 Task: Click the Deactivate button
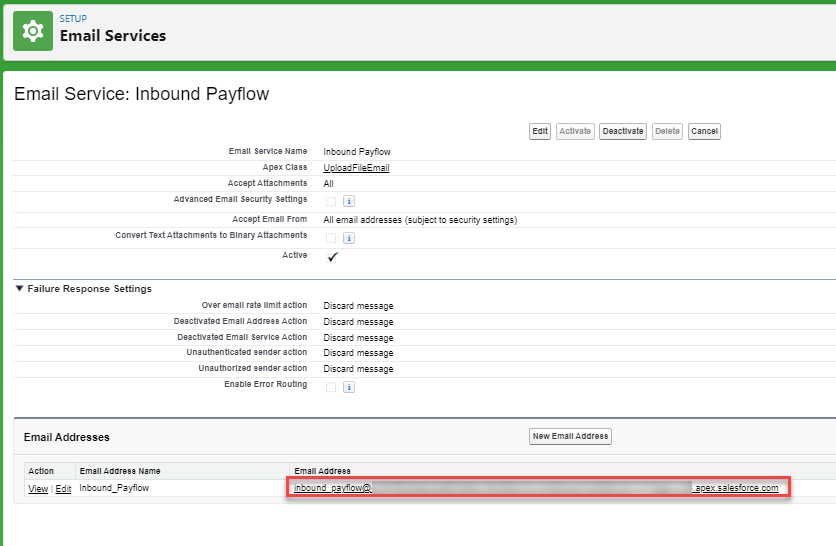622,131
